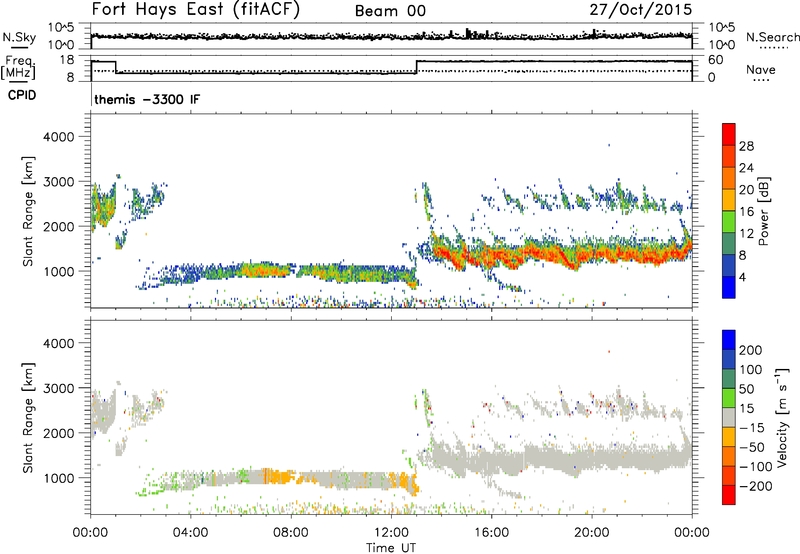Click the '20:00' time tick label
This screenshot has width=800, height=554.
click(x=591, y=533)
